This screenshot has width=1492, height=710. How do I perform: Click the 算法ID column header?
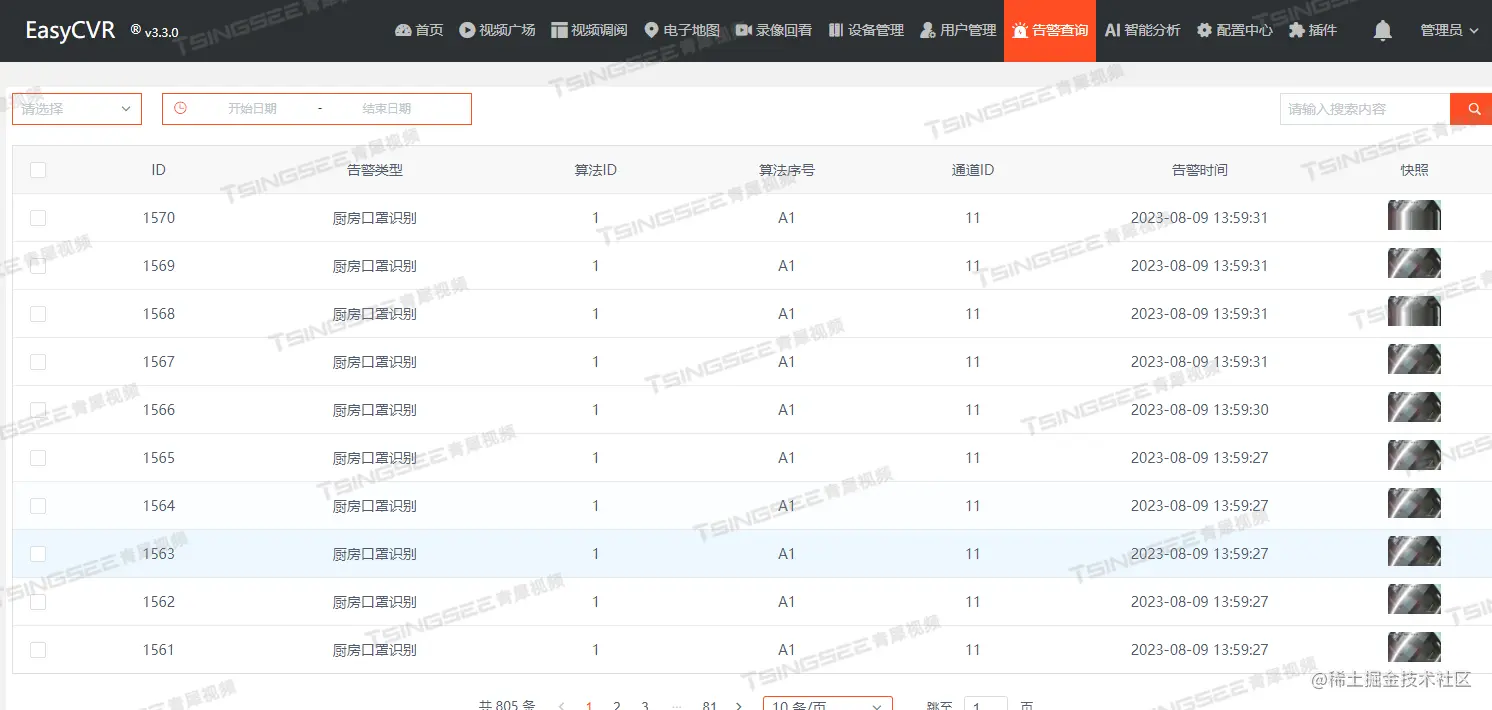coord(596,170)
